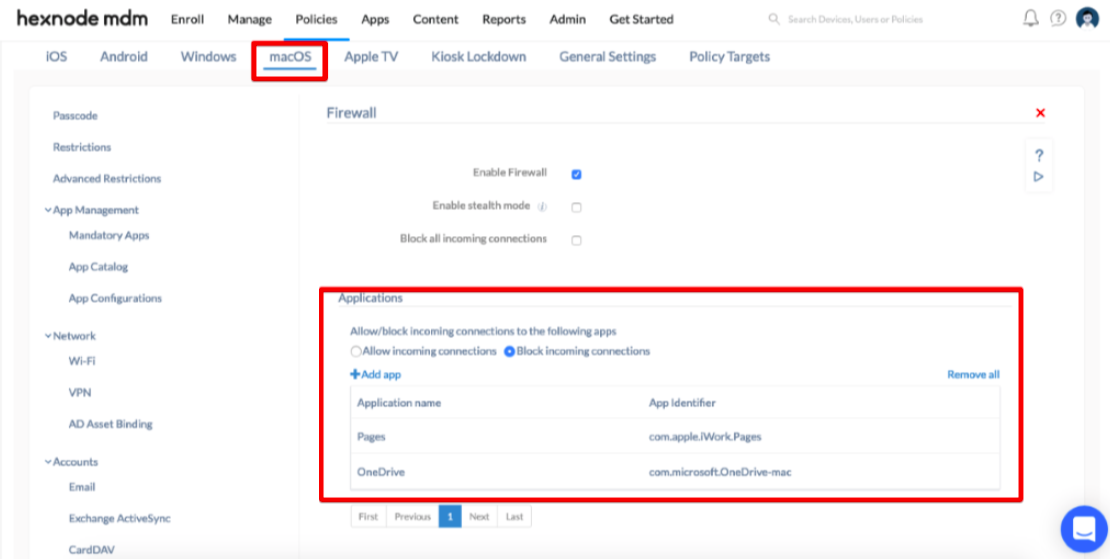Open the Get Started menu
The width and height of the screenshot is (1110, 559).
[x=641, y=19]
